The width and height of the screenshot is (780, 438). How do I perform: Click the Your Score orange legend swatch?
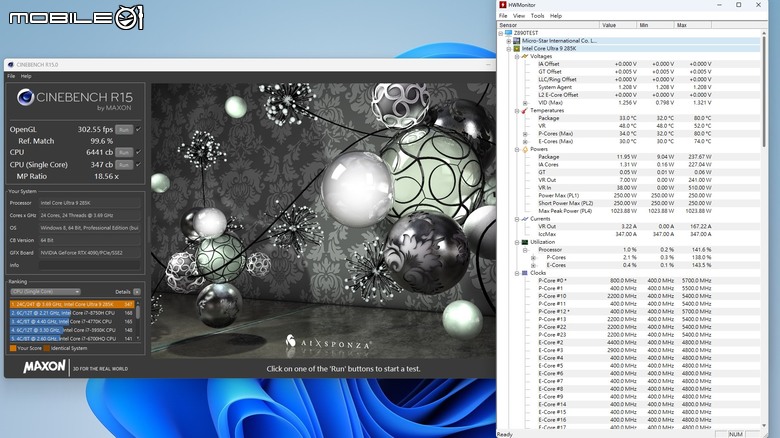13,348
